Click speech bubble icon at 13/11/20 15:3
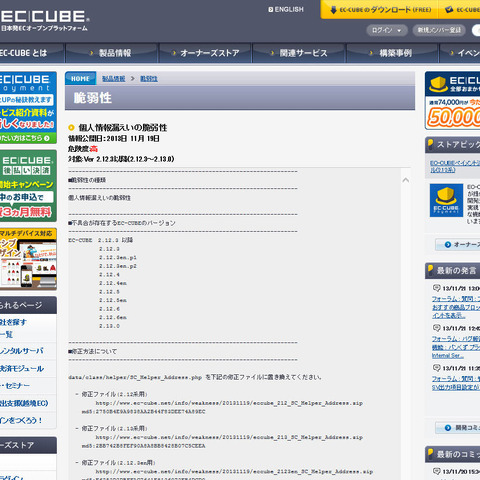Viewport: 480px width, 480px height. (436, 471)
